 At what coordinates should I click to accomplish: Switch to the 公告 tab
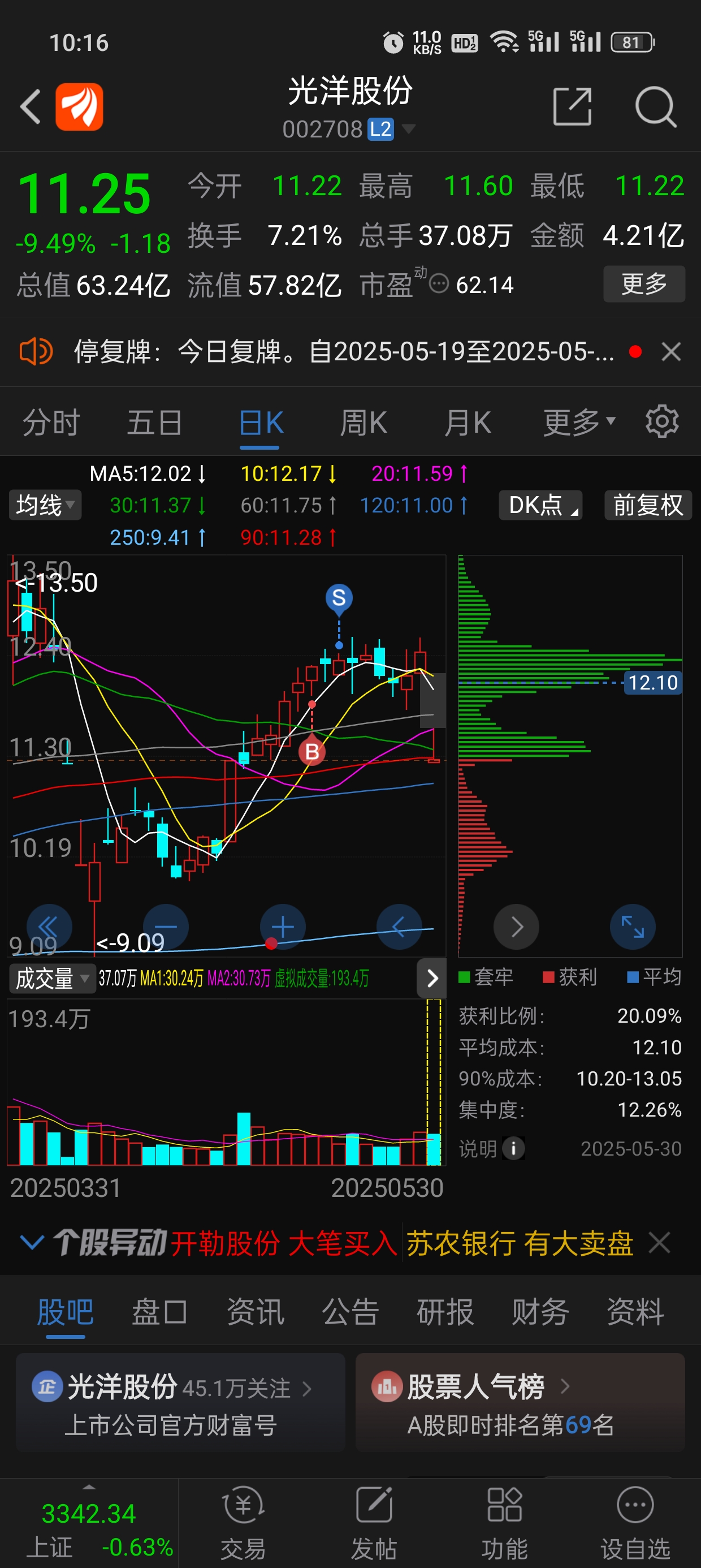pos(350,1312)
